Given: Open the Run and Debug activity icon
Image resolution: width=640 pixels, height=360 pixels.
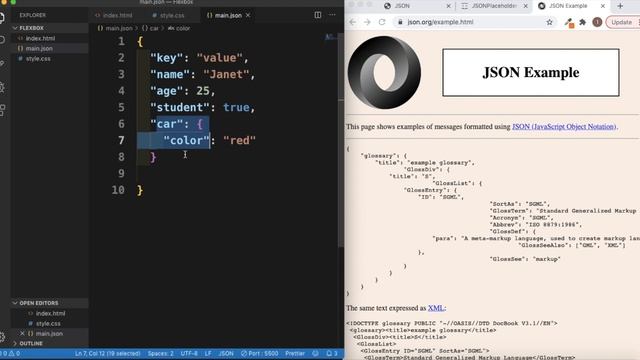Looking at the screenshot, I should [x=2, y=87].
